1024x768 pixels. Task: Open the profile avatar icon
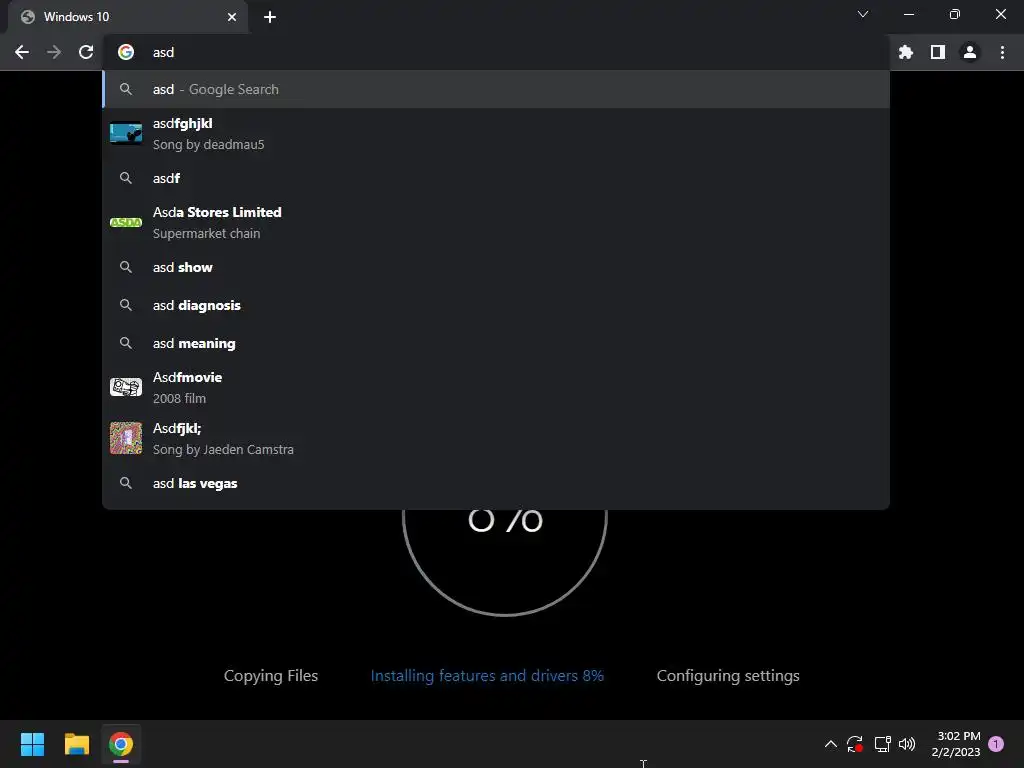click(970, 52)
